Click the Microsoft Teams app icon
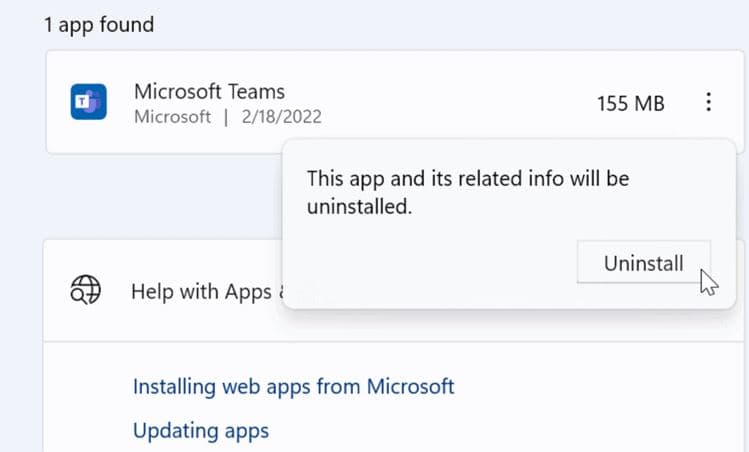Screen dimensions: 749x452 [x=88, y=102]
